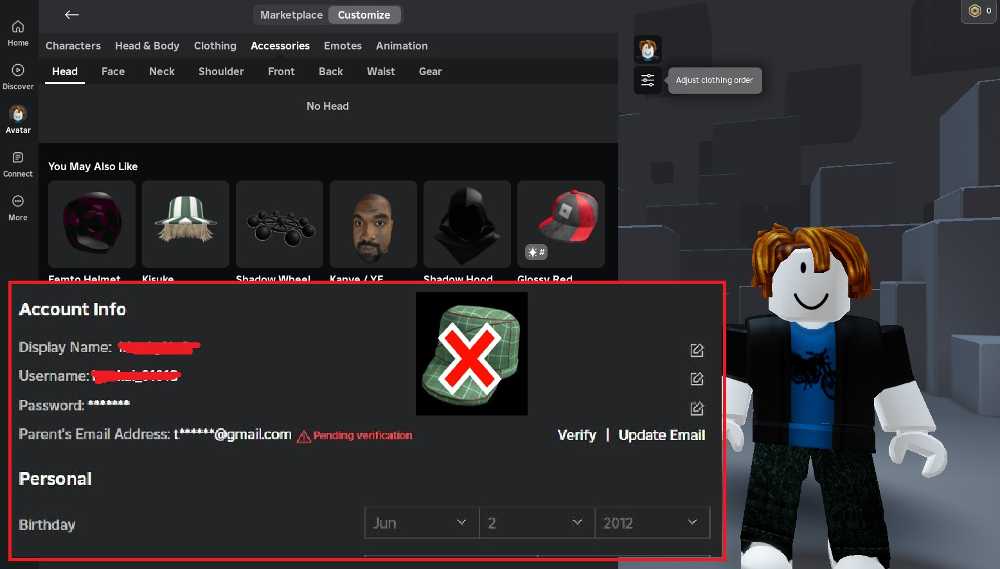
Task: Click the Birthday label
Action: (x=47, y=525)
